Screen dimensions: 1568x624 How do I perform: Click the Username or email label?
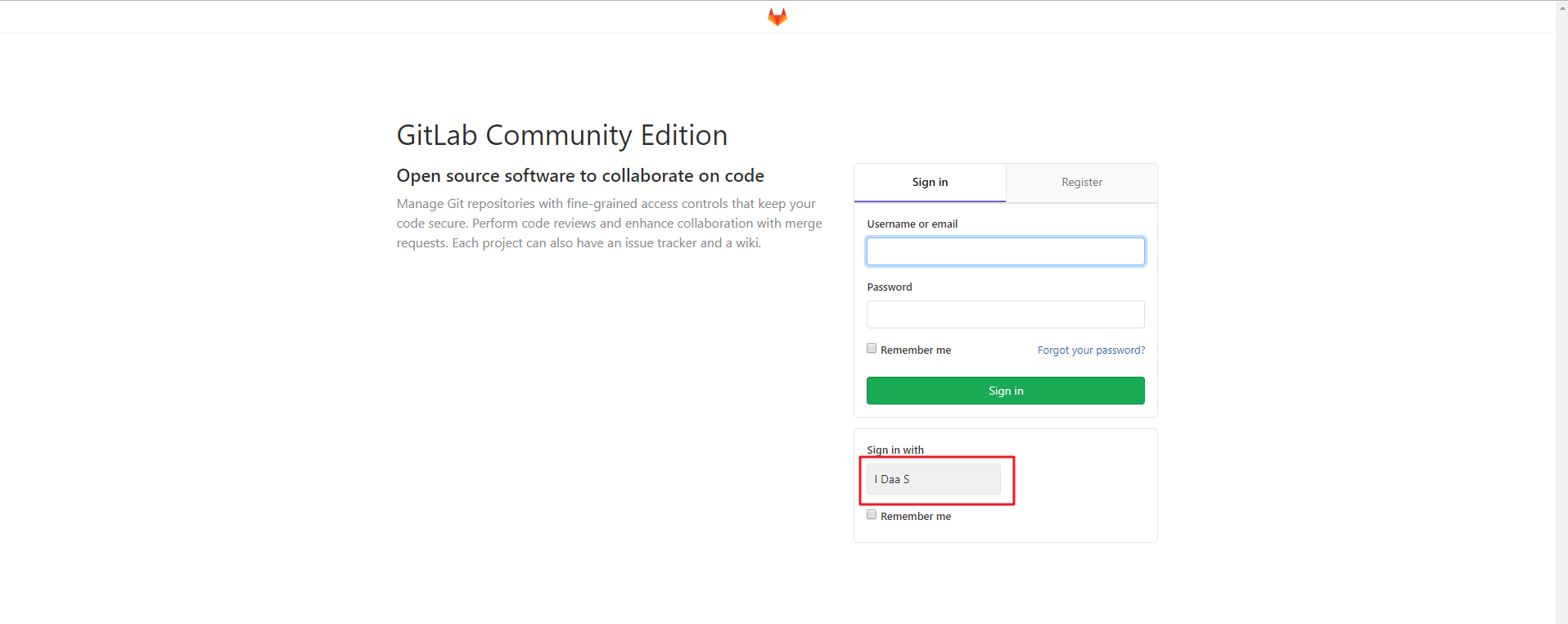click(912, 224)
